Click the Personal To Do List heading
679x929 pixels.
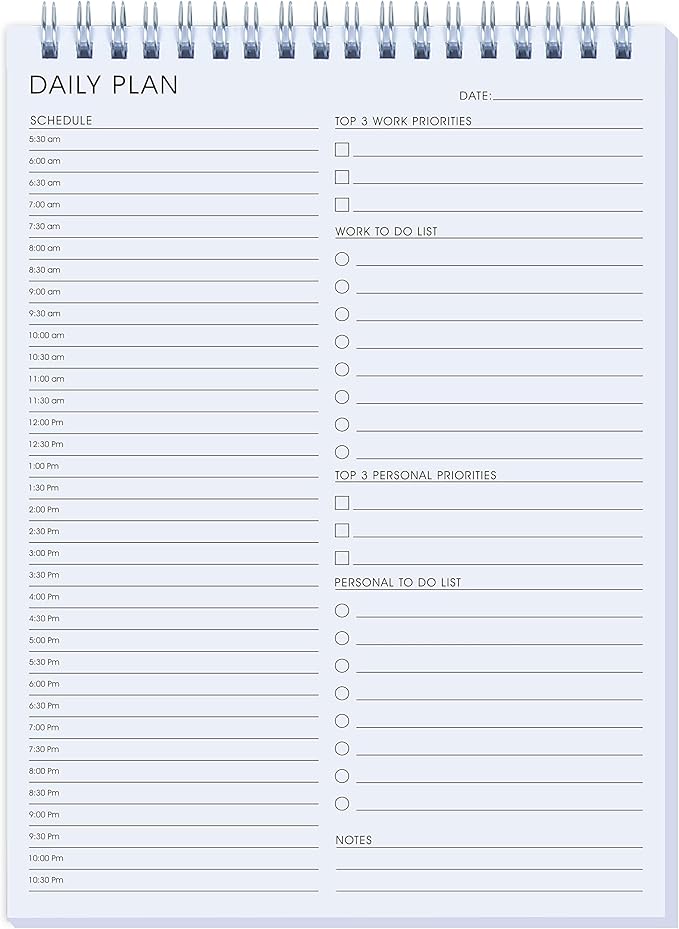tap(398, 582)
